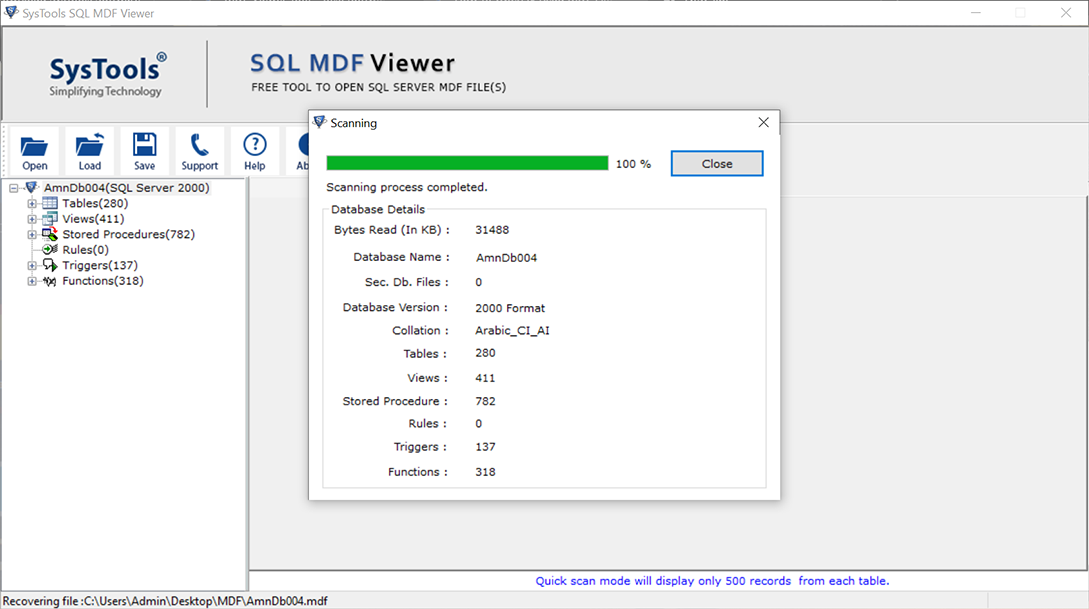Image resolution: width=1089 pixels, height=609 pixels.
Task: Click the app icon in main title bar
Action: [x=10, y=12]
